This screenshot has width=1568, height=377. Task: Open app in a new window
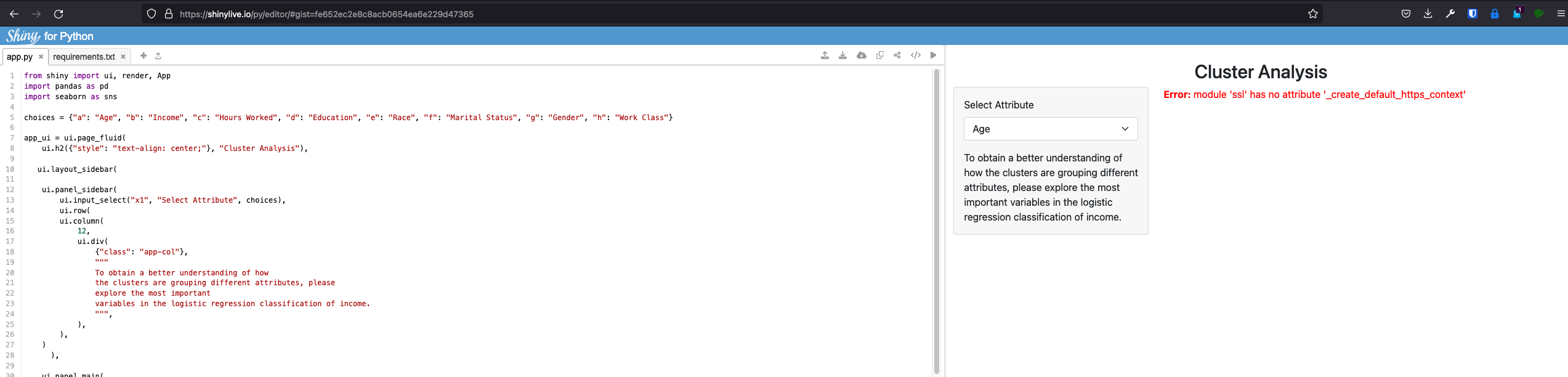[x=880, y=55]
